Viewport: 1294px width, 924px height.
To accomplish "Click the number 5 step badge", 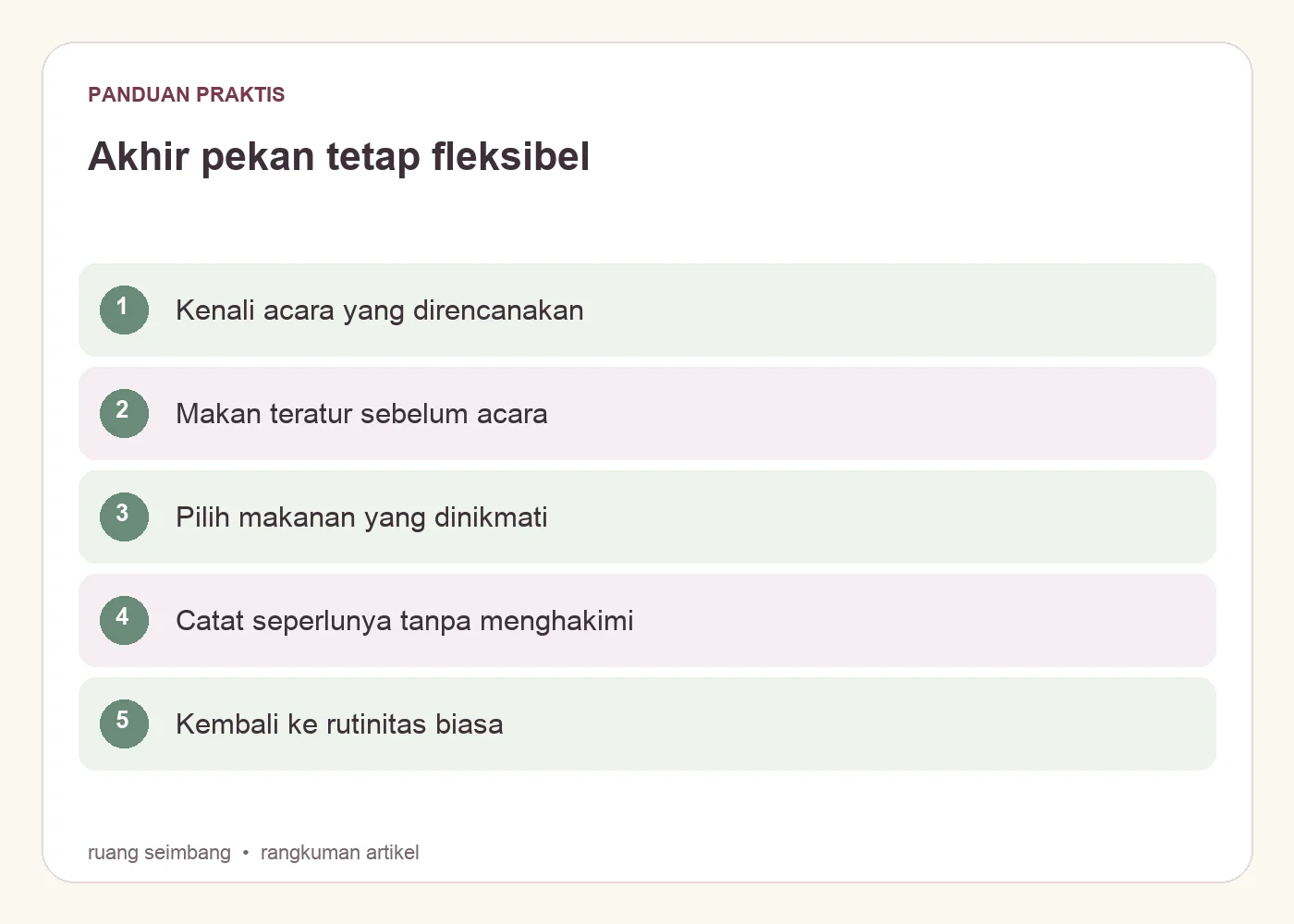I will pos(124,723).
